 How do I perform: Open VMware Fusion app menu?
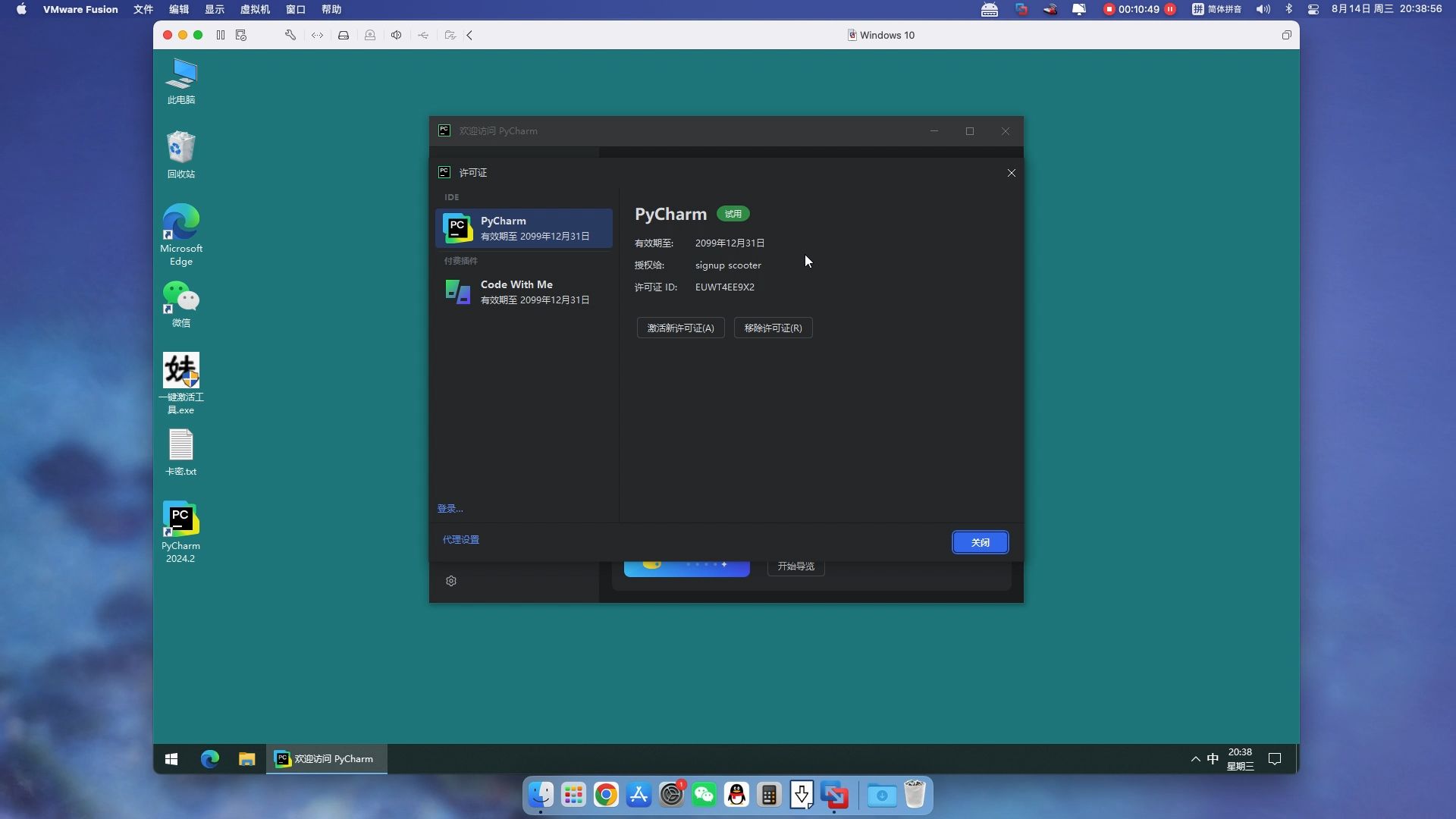[80, 9]
